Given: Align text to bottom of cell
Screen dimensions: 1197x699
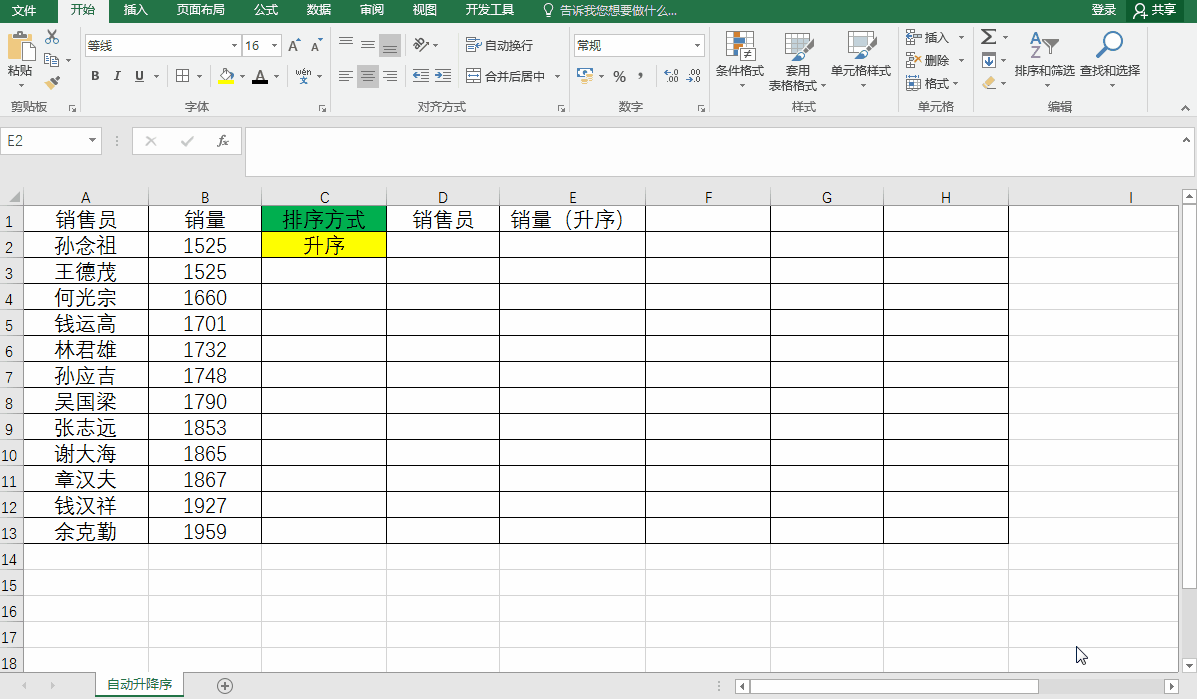Looking at the screenshot, I should pyautogui.click(x=390, y=45).
